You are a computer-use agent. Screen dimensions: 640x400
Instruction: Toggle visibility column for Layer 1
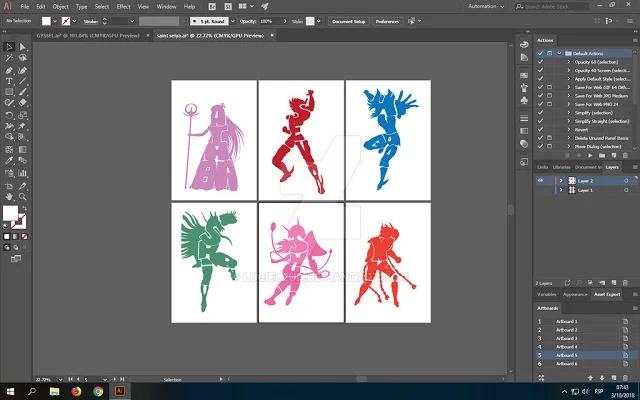point(540,190)
